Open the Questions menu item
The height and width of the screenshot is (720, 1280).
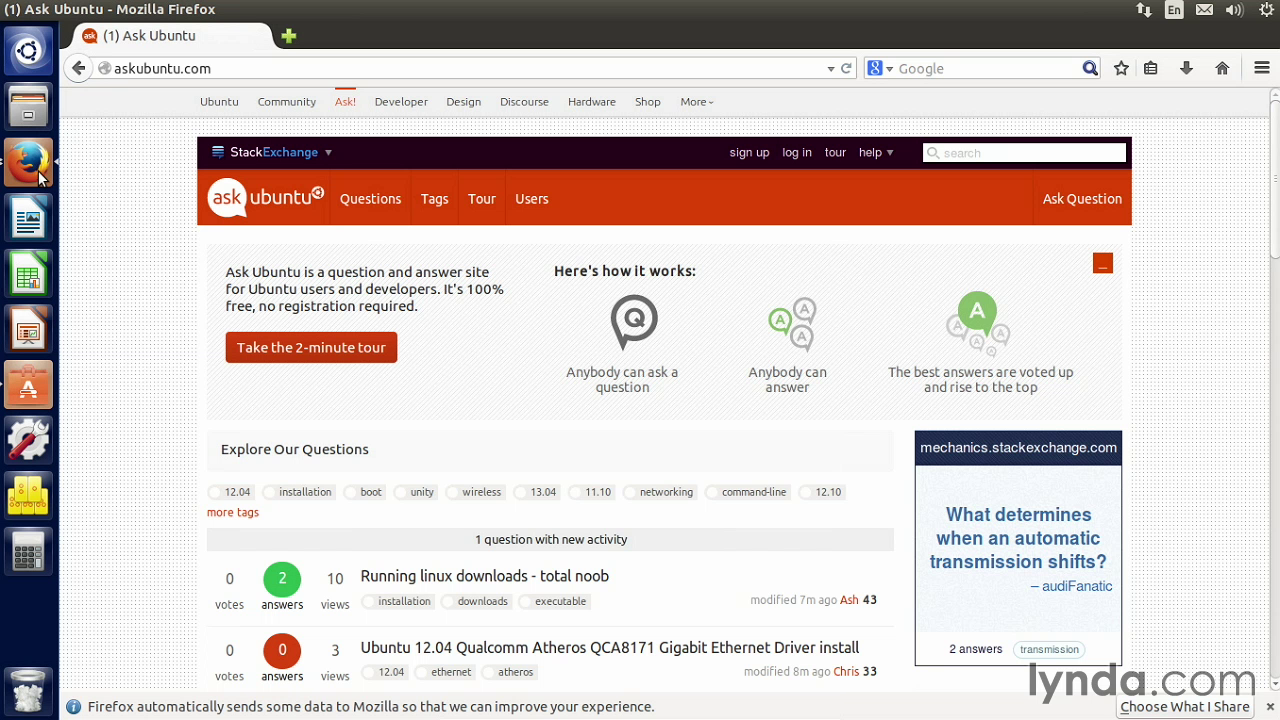370,199
